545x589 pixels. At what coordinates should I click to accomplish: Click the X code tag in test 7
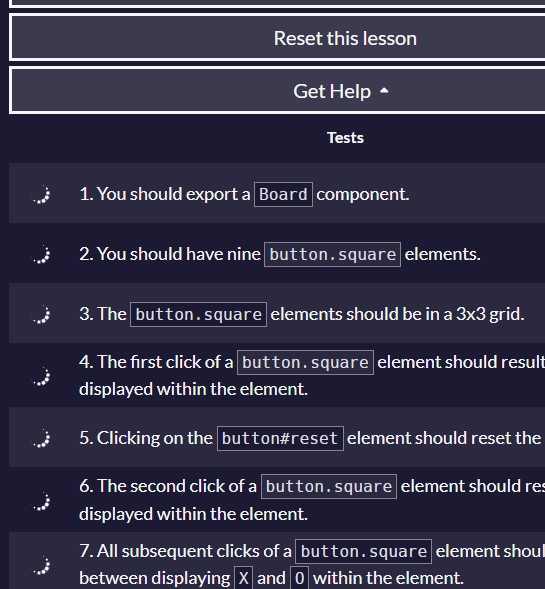coord(243,578)
